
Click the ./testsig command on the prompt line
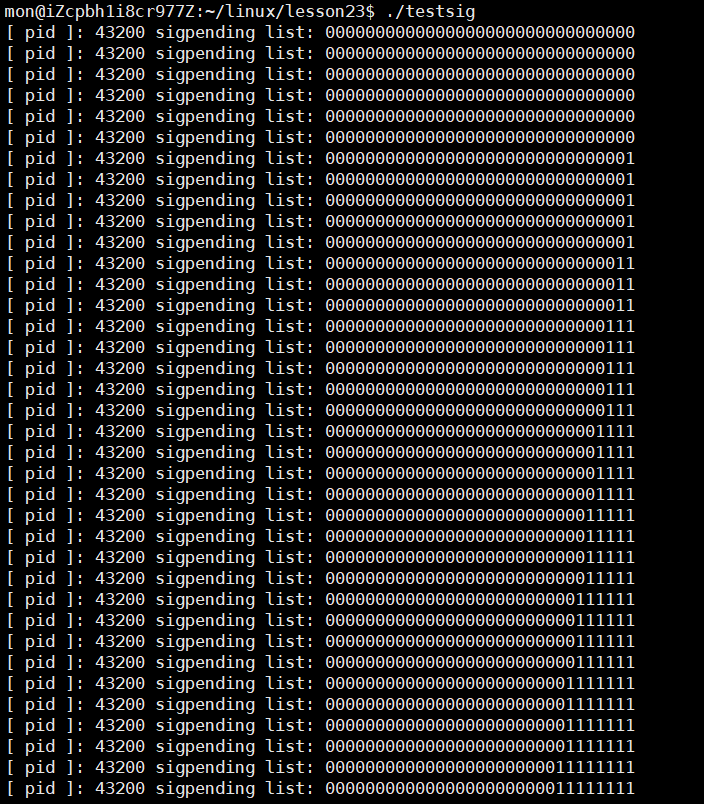(x=430, y=11)
